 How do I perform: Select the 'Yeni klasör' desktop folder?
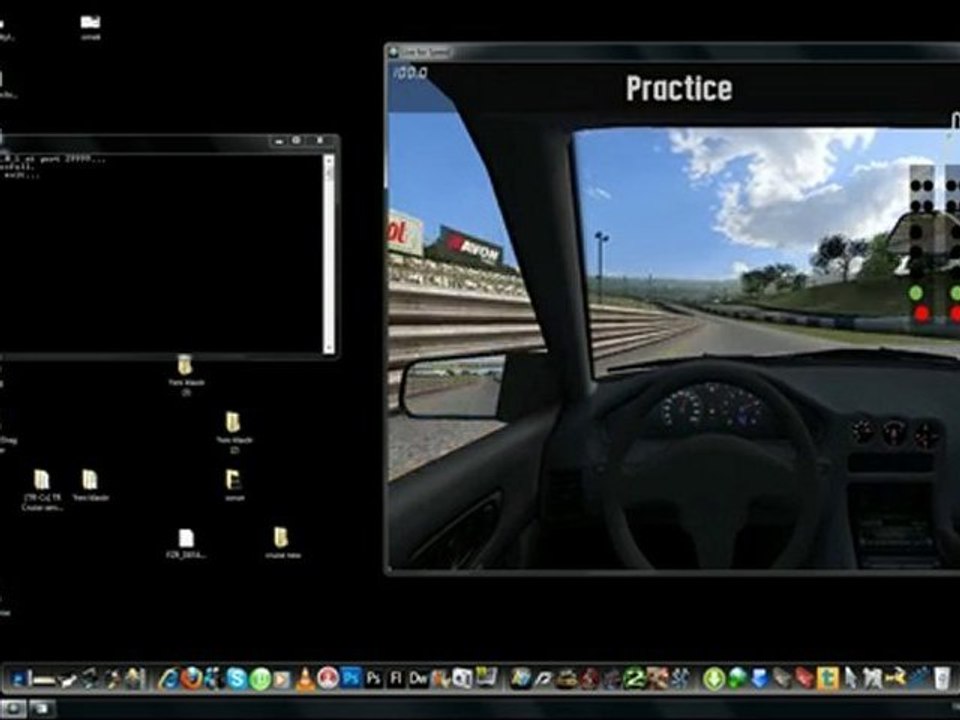coord(90,486)
